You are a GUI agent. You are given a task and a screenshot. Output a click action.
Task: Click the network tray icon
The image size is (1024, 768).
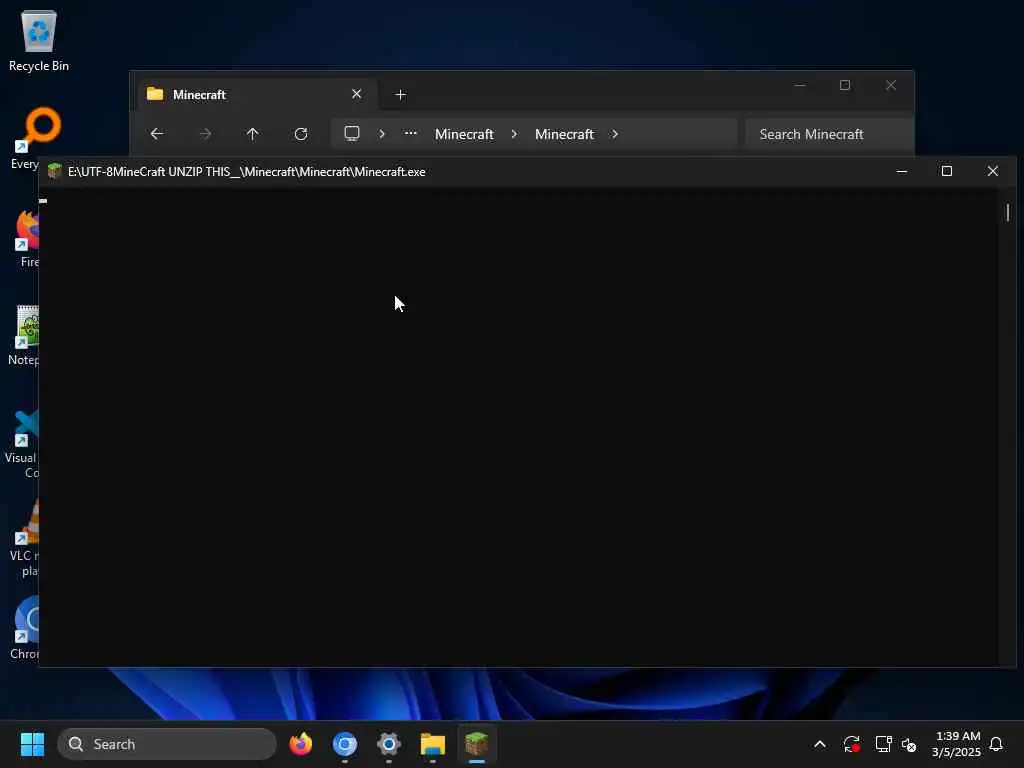click(883, 744)
